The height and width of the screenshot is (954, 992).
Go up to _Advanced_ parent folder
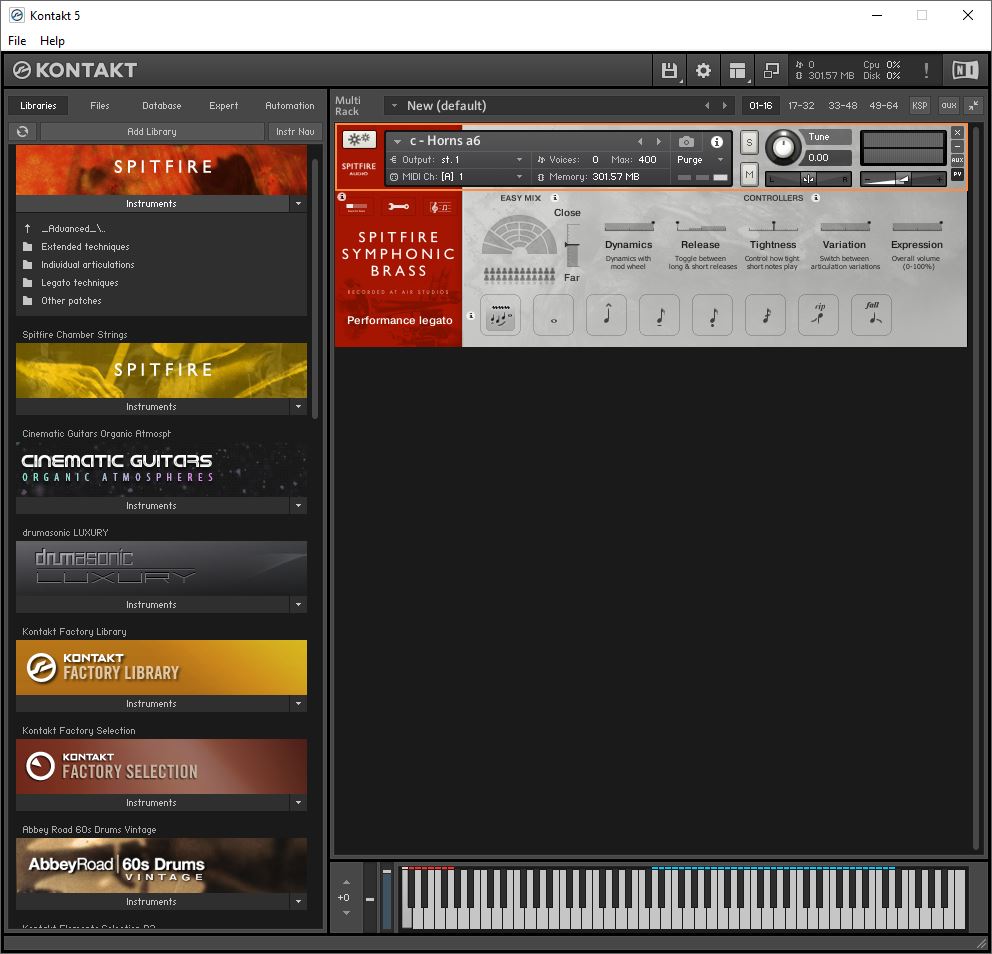tap(73, 228)
